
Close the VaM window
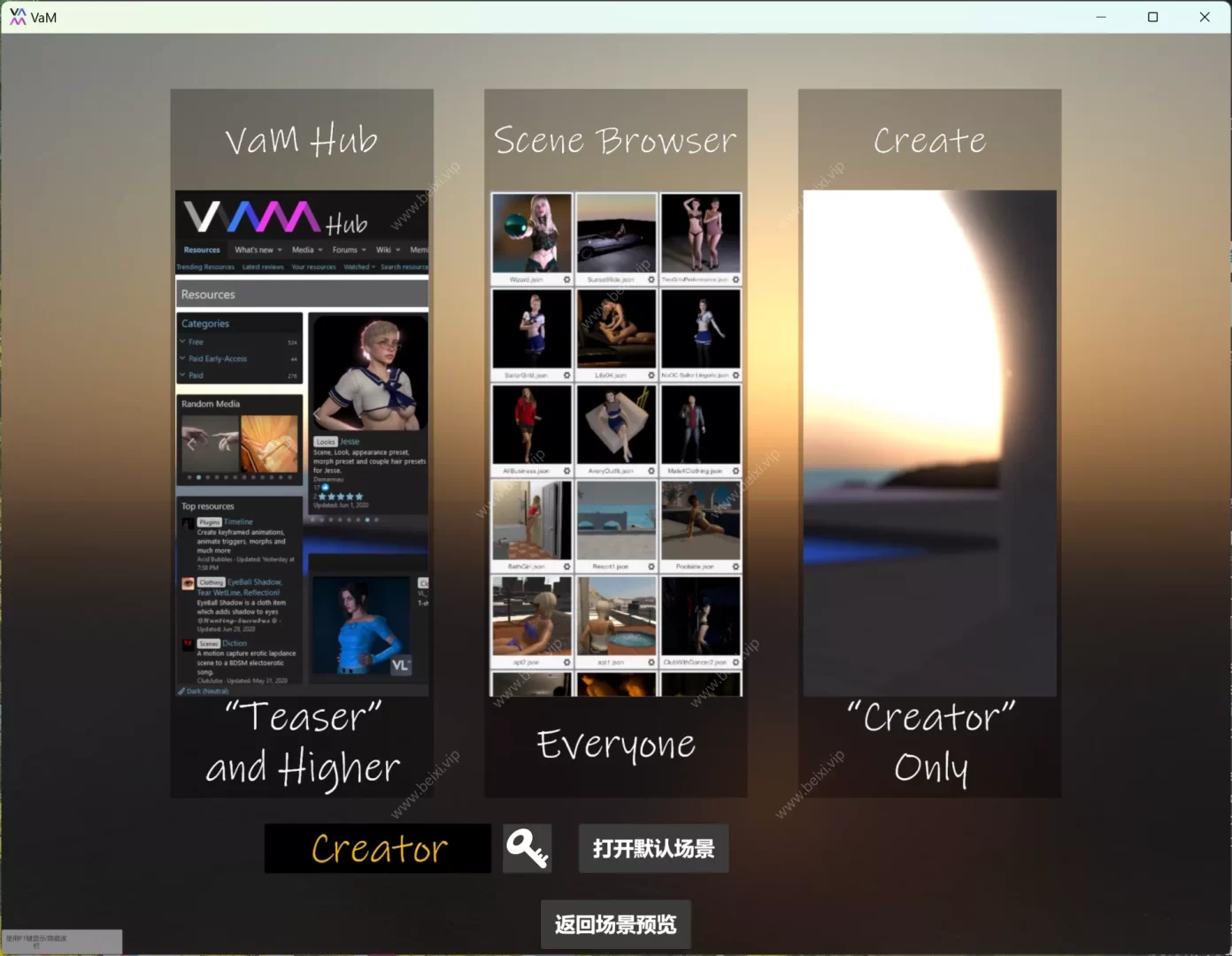click(1205, 17)
